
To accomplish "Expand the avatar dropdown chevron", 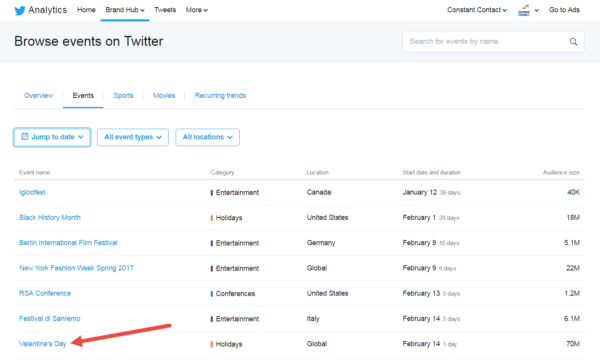I will click(x=536, y=10).
